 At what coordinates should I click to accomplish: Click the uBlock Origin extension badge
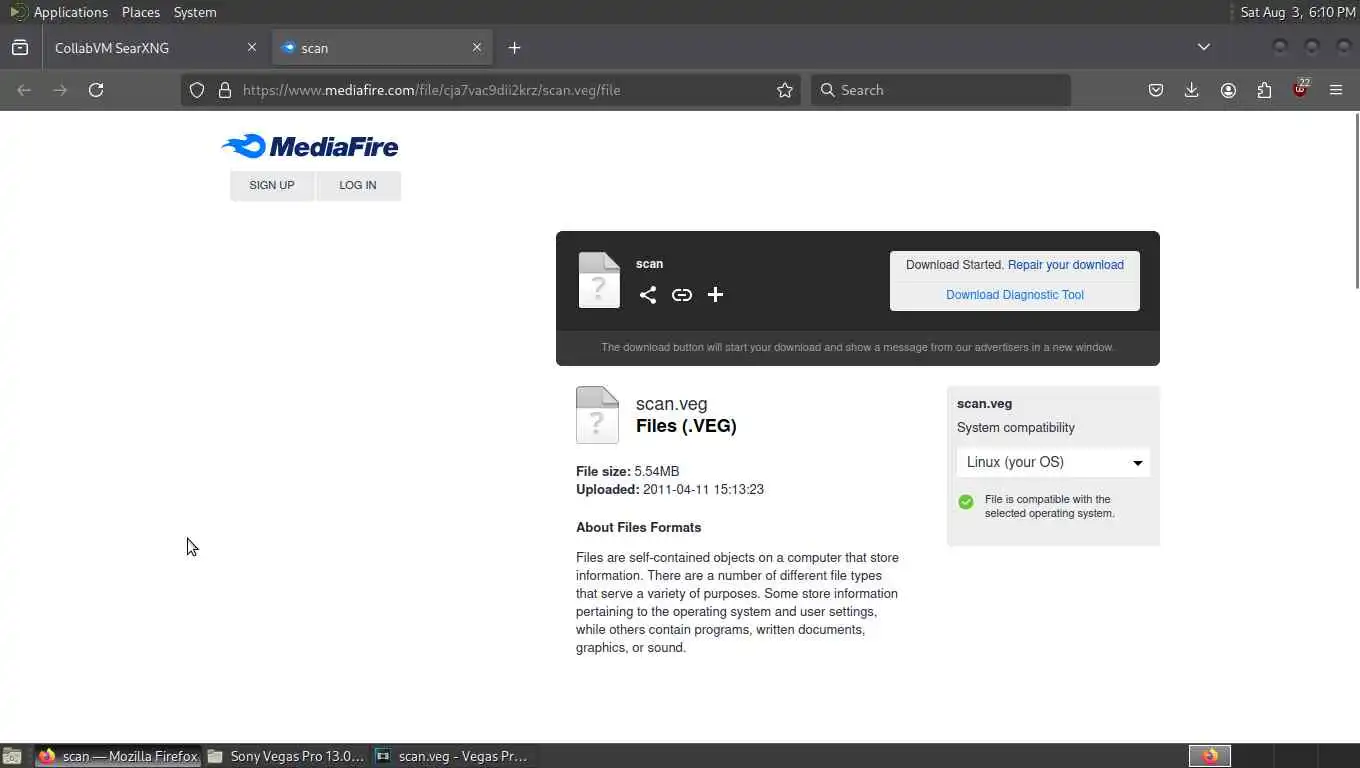[1300, 88]
